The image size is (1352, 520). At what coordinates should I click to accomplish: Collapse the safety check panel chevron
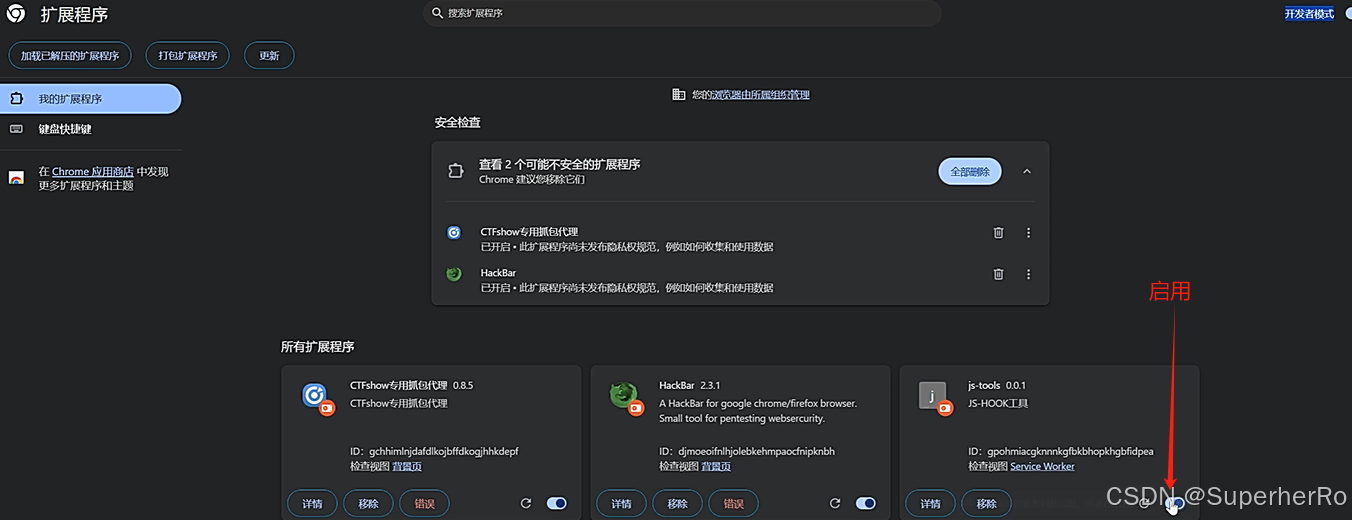1027,172
